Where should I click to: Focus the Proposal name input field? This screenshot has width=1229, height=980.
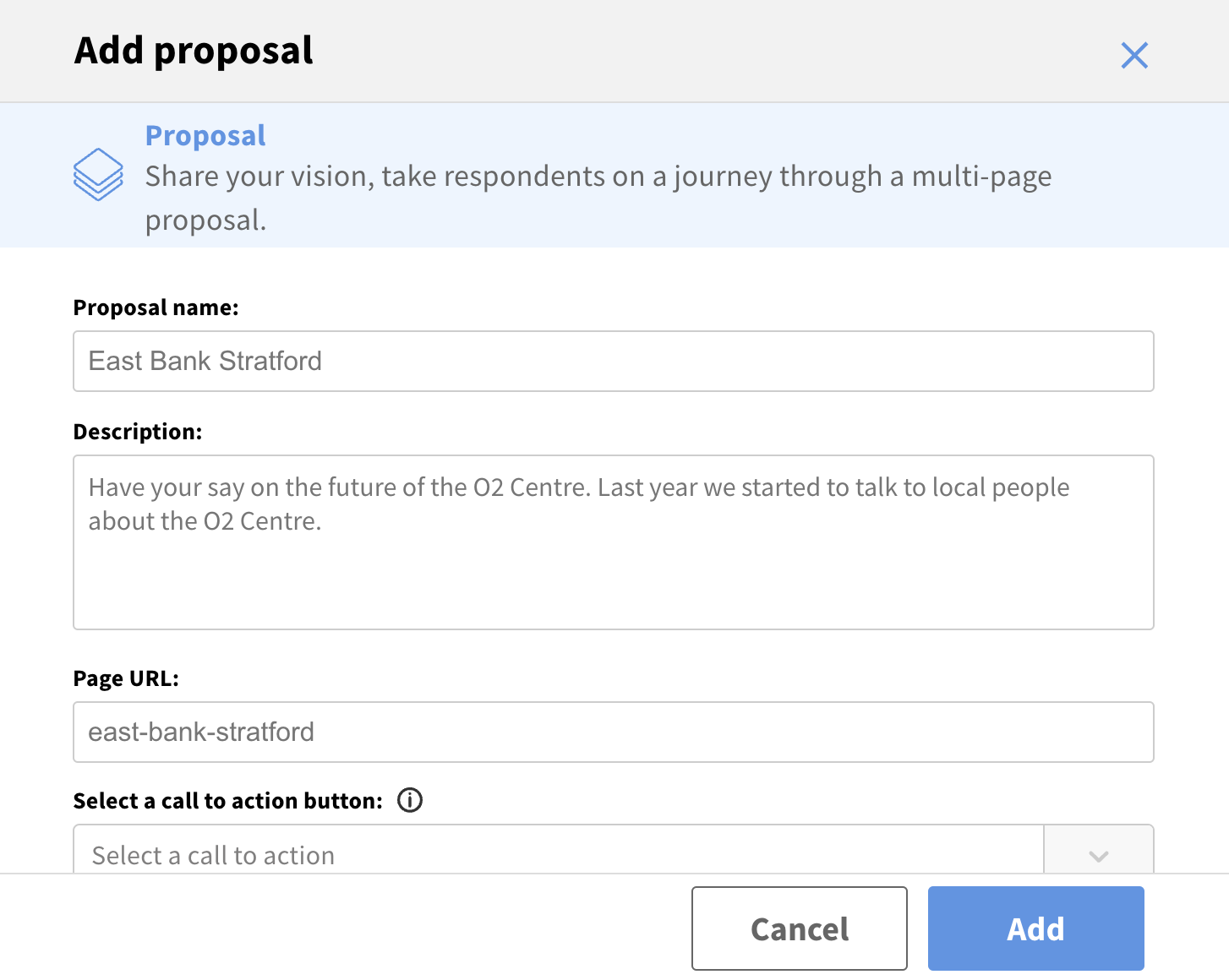click(x=613, y=361)
